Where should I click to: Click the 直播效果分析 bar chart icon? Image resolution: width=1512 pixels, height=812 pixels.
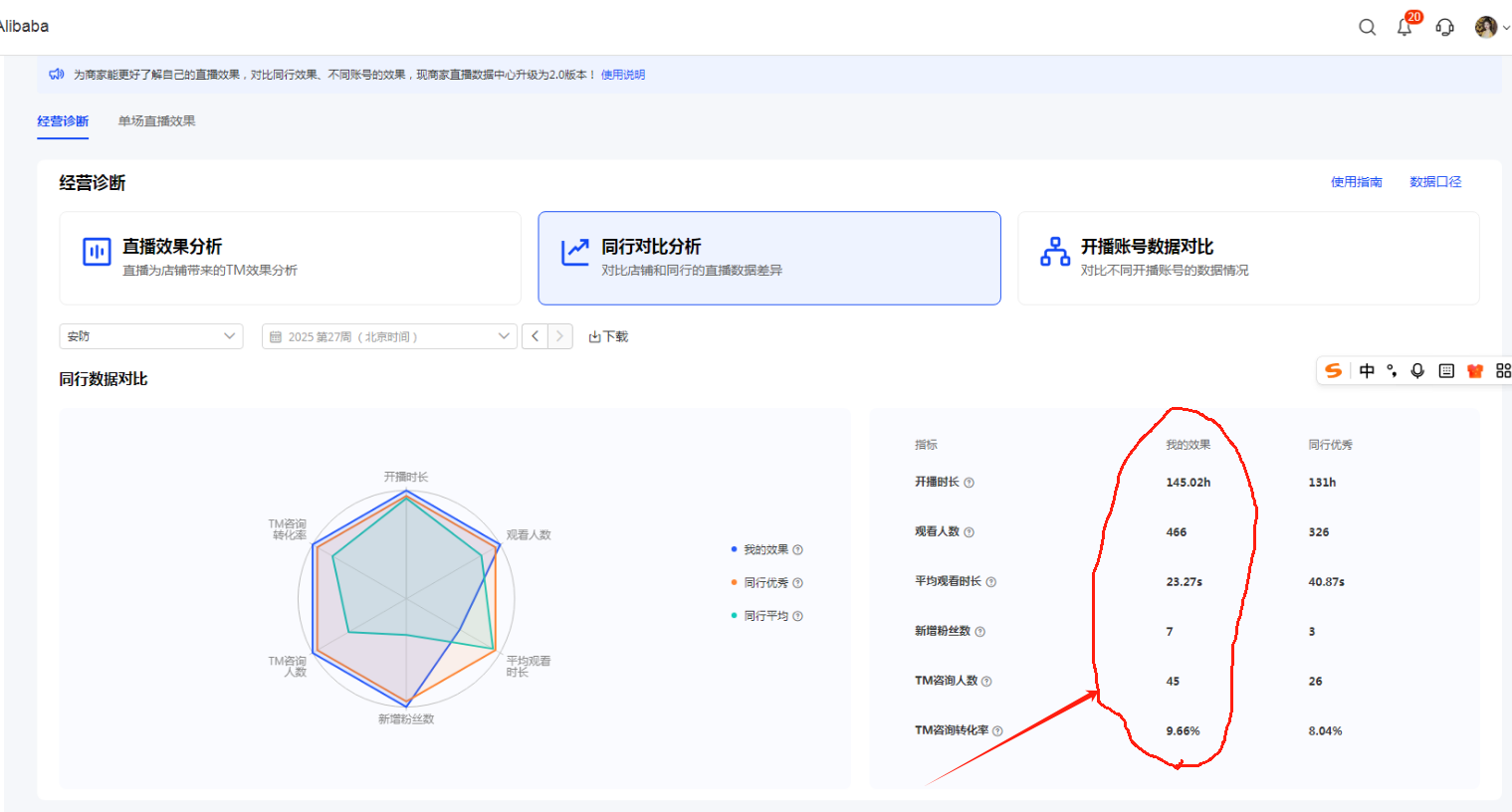pos(97,252)
